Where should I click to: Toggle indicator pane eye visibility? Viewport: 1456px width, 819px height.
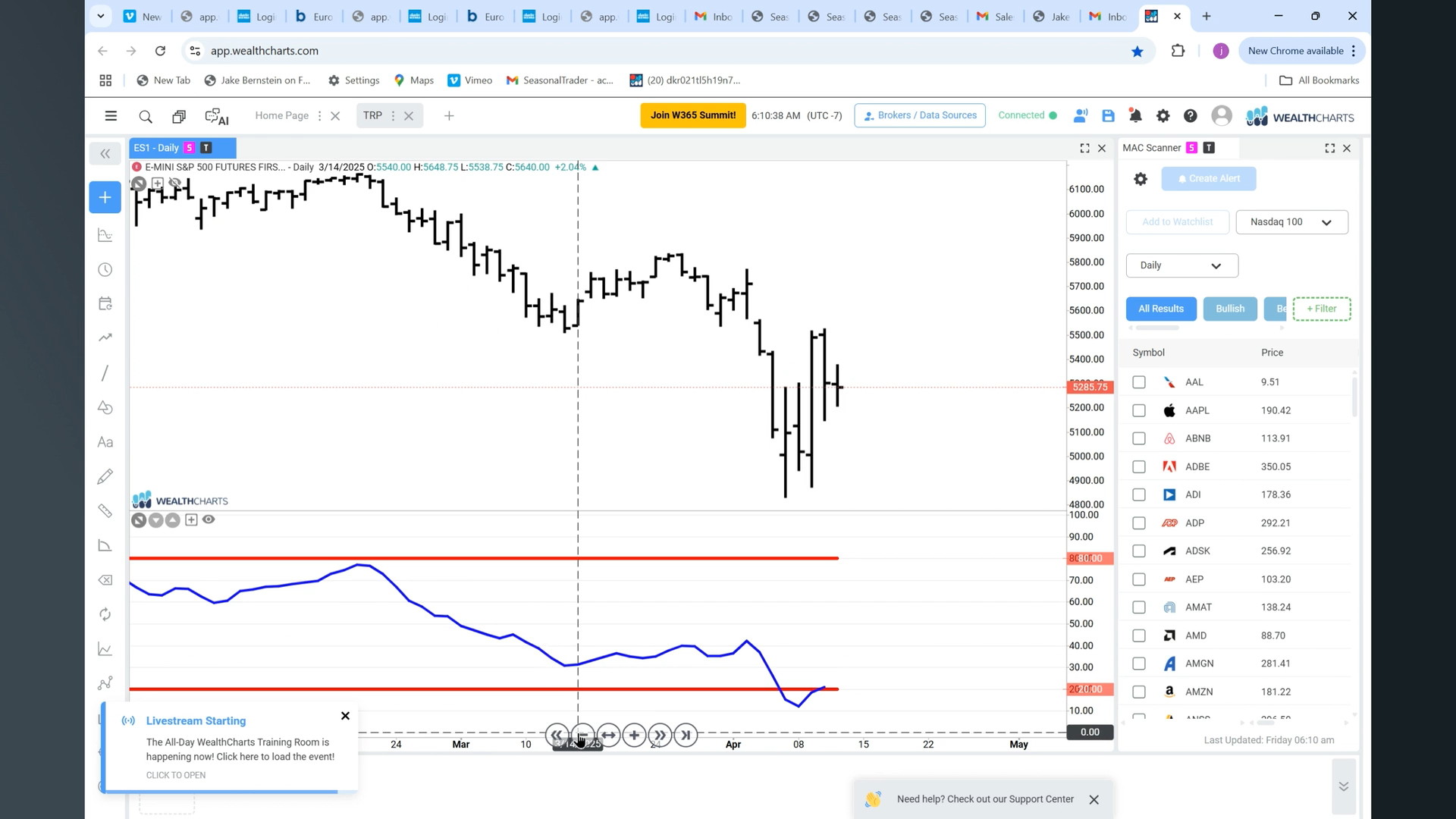pos(209,519)
